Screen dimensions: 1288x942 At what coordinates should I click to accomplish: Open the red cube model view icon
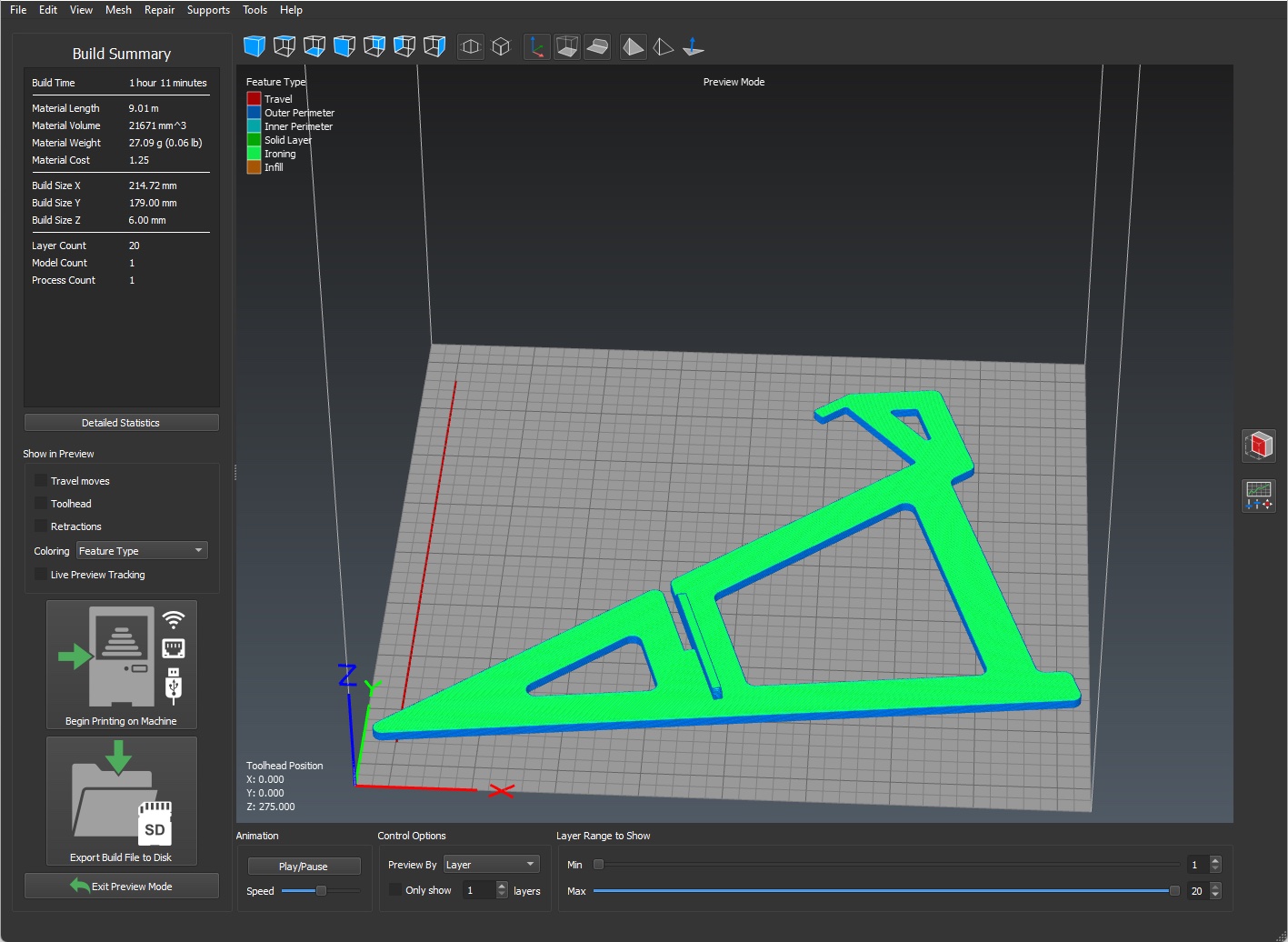tap(1259, 446)
